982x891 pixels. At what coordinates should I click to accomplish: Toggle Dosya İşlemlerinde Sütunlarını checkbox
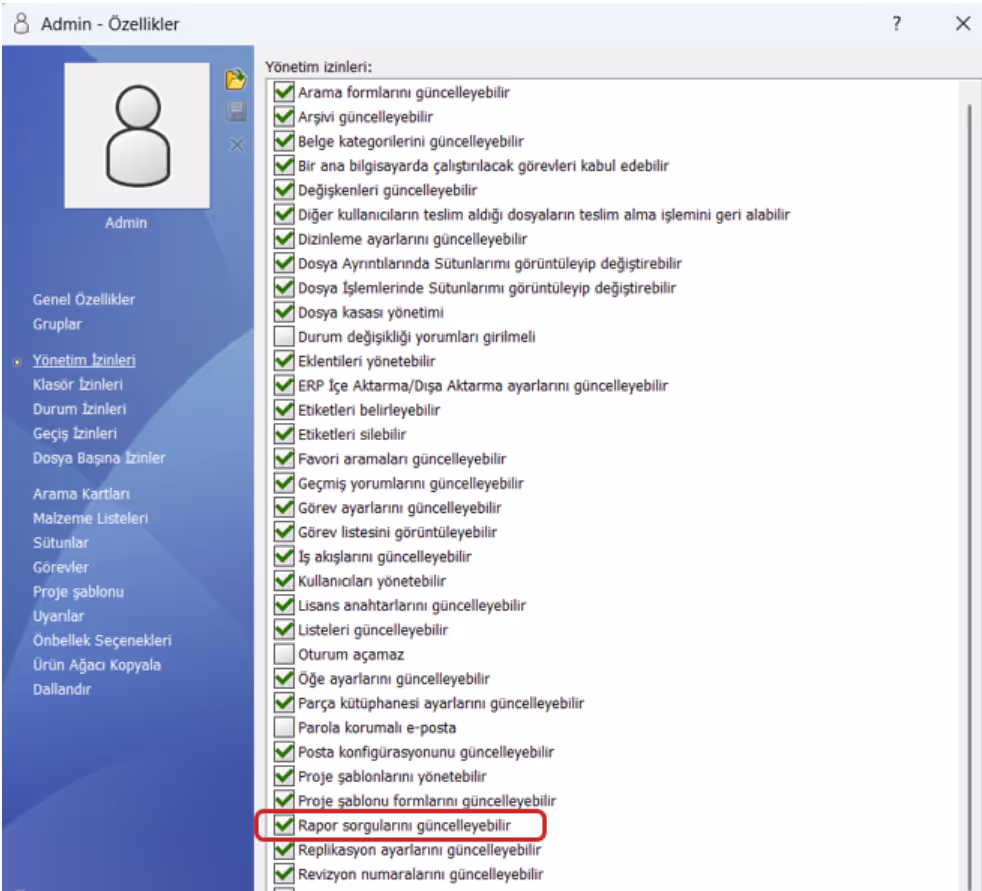(284, 287)
